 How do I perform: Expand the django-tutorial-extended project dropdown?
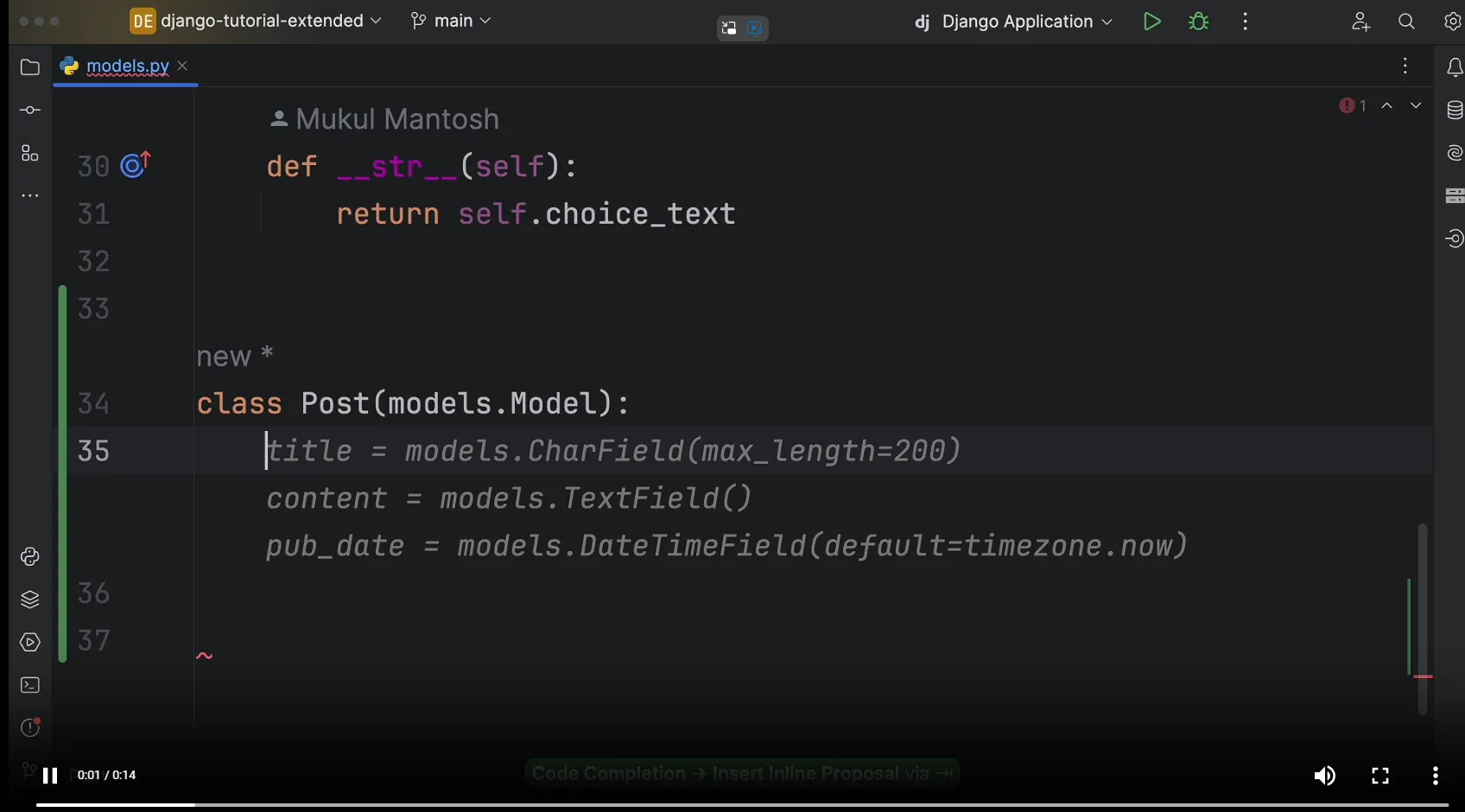[x=256, y=21]
